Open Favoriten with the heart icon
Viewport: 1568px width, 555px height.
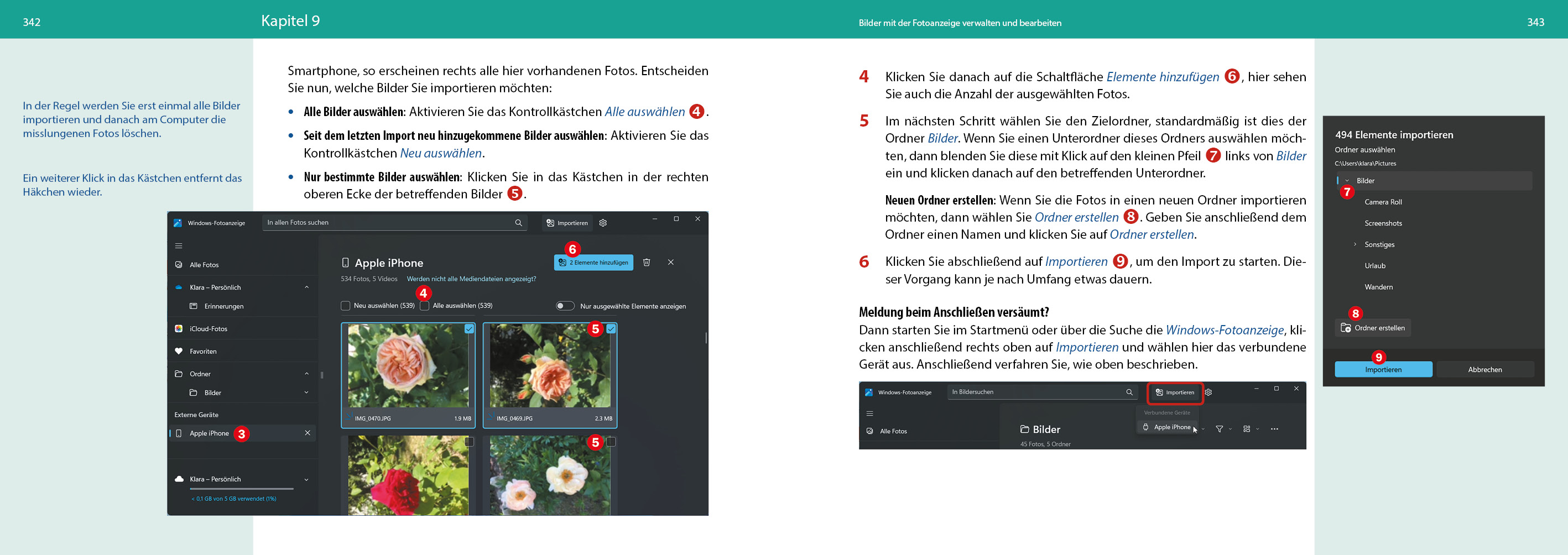(202, 351)
